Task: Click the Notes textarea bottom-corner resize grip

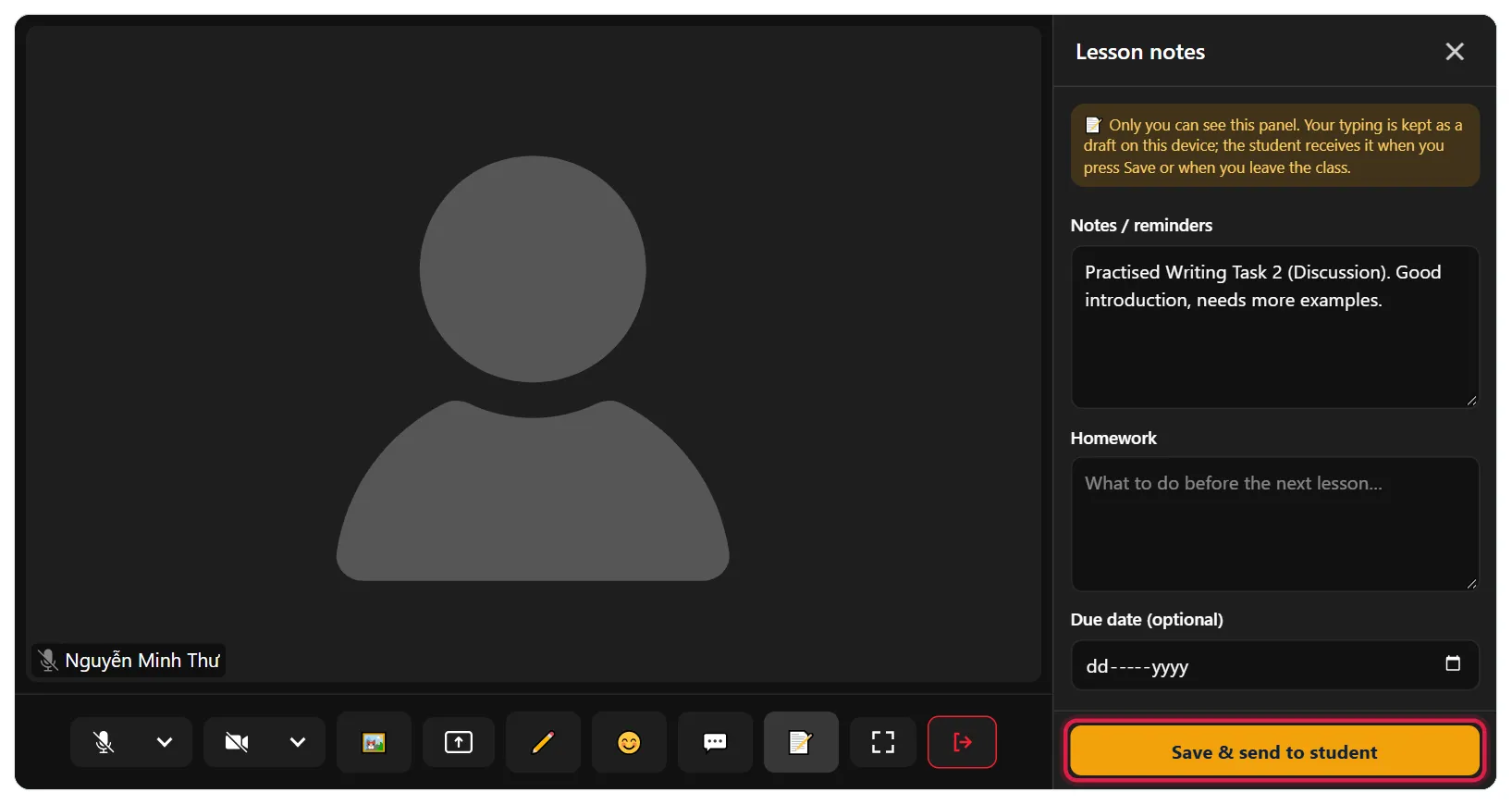Action: click(1471, 401)
